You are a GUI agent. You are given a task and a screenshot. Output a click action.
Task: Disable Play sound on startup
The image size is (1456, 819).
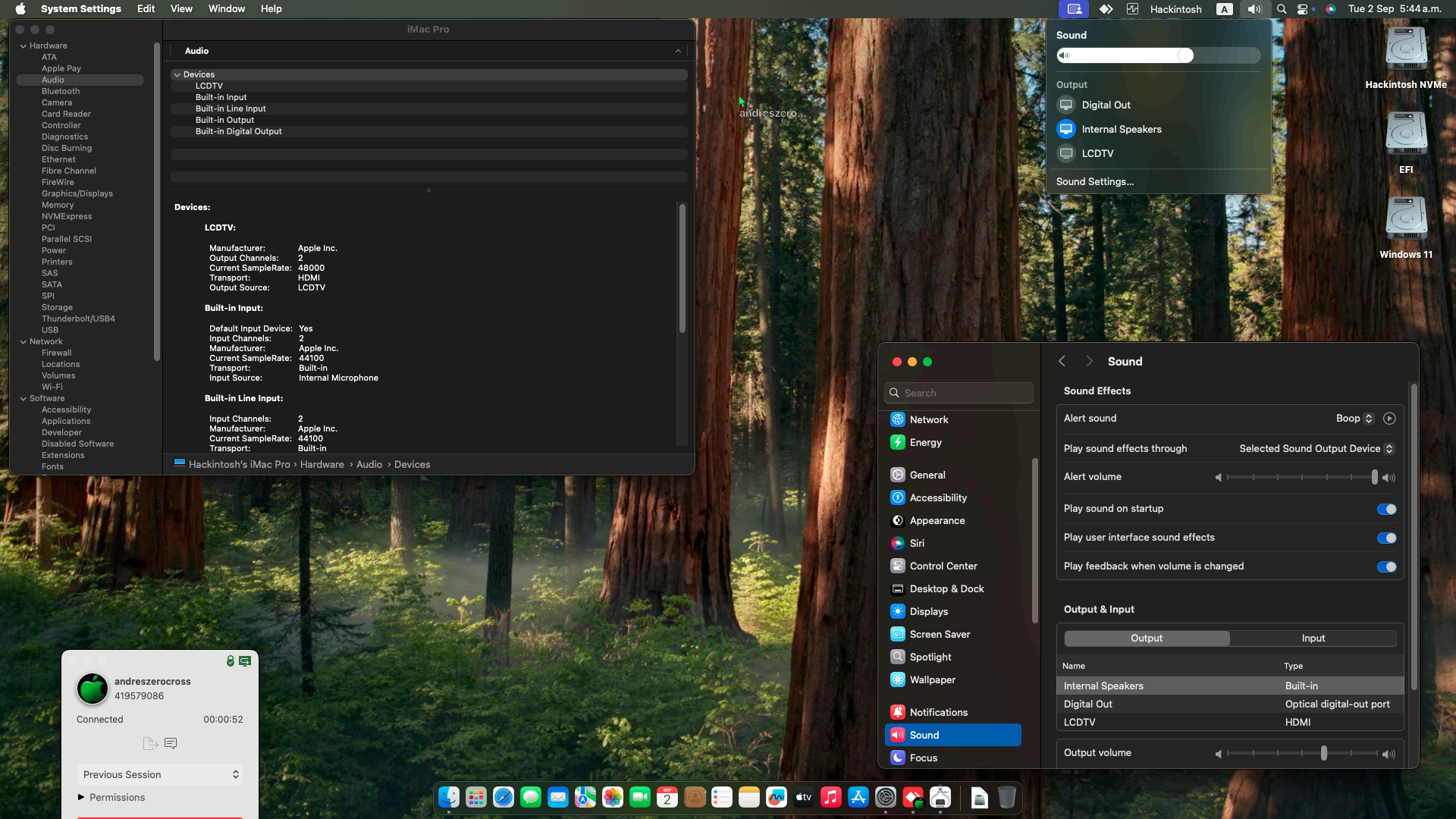(x=1386, y=510)
